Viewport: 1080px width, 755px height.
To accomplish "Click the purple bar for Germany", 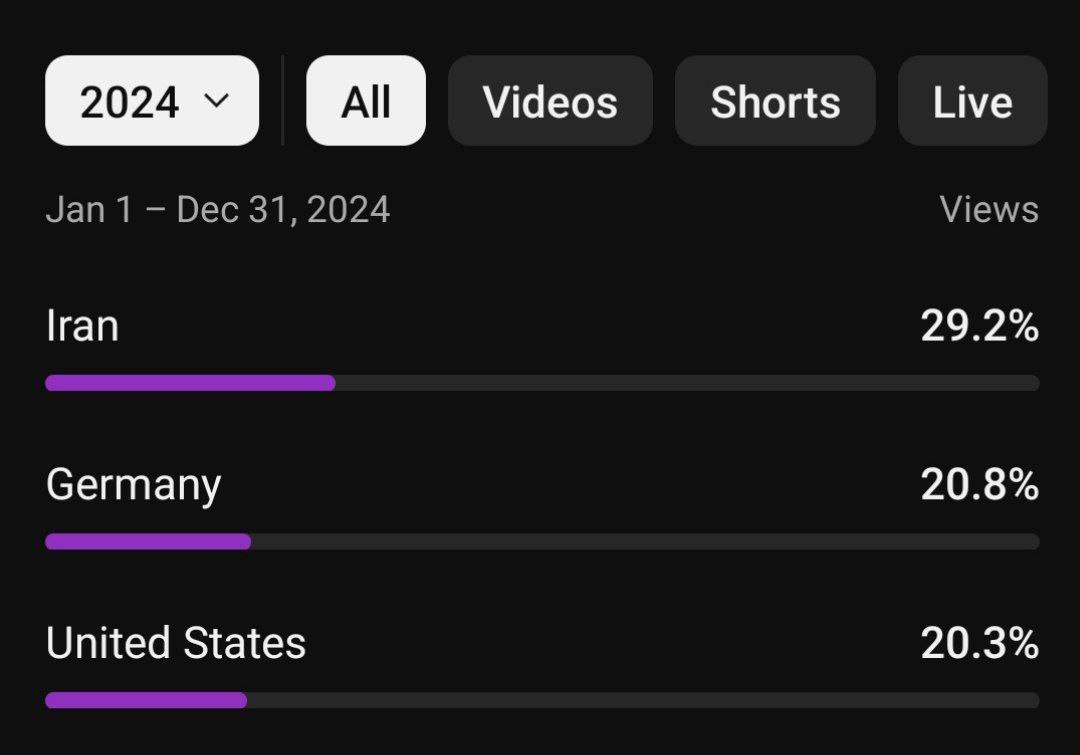I will pos(148,541).
